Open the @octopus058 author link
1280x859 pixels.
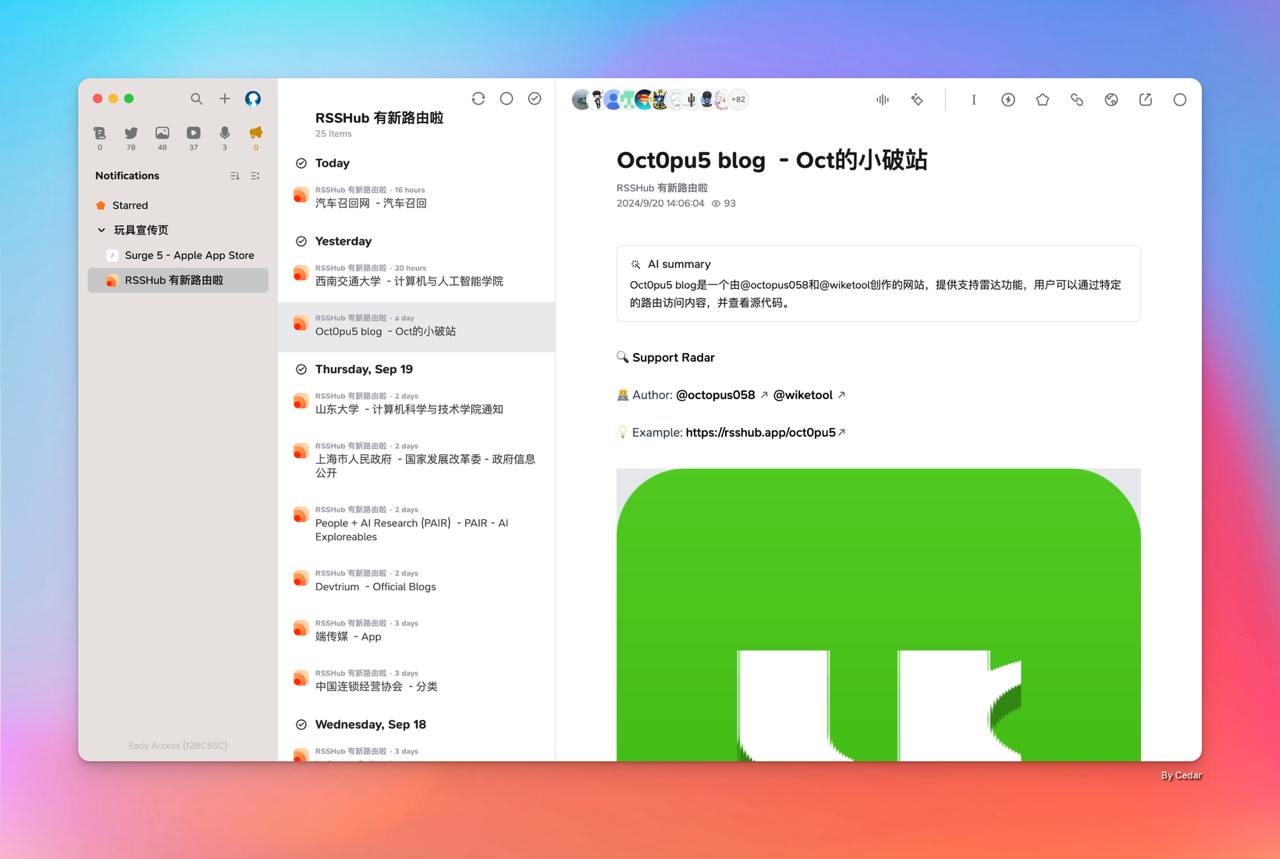[x=716, y=395]
